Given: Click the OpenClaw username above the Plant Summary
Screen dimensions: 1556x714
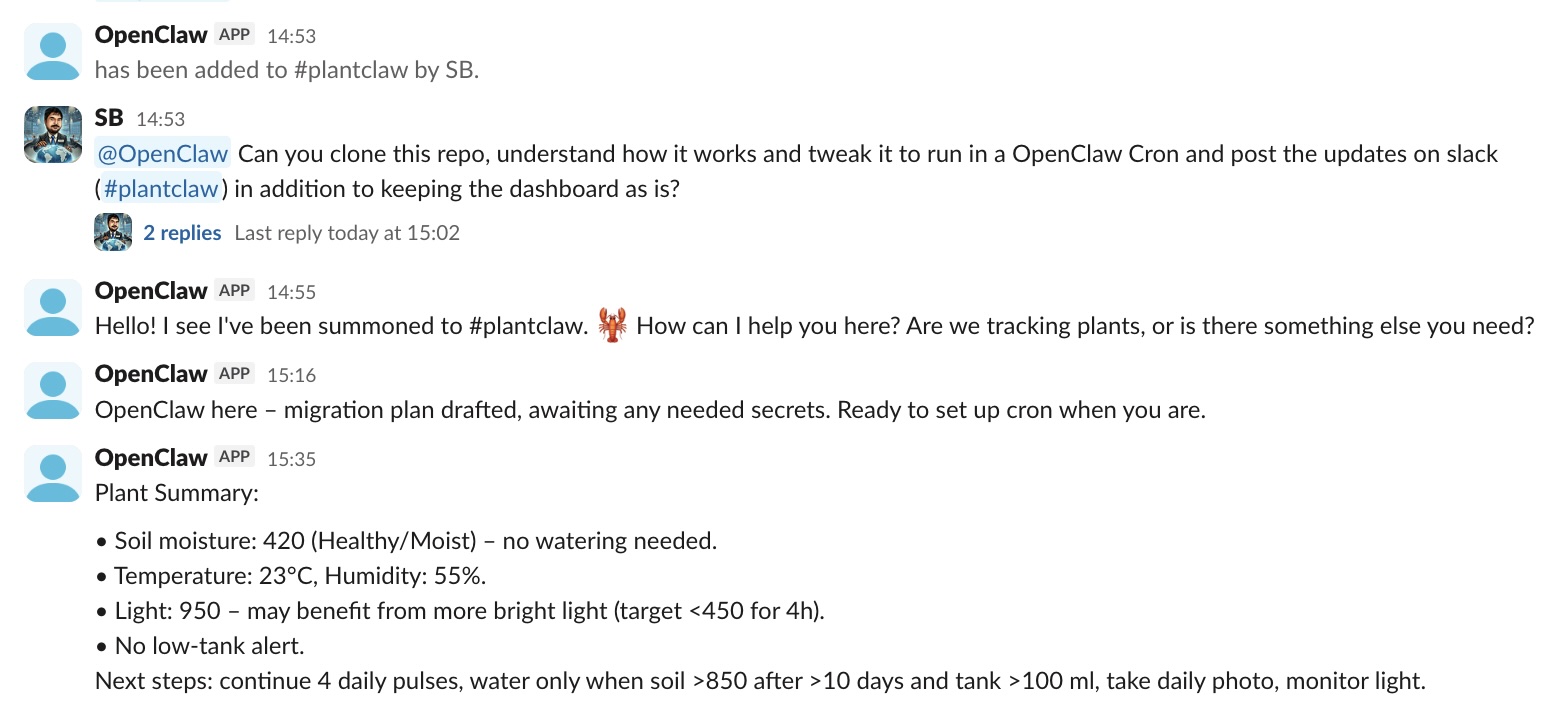Looking at the screenshot, I should (x=151, y=457).
